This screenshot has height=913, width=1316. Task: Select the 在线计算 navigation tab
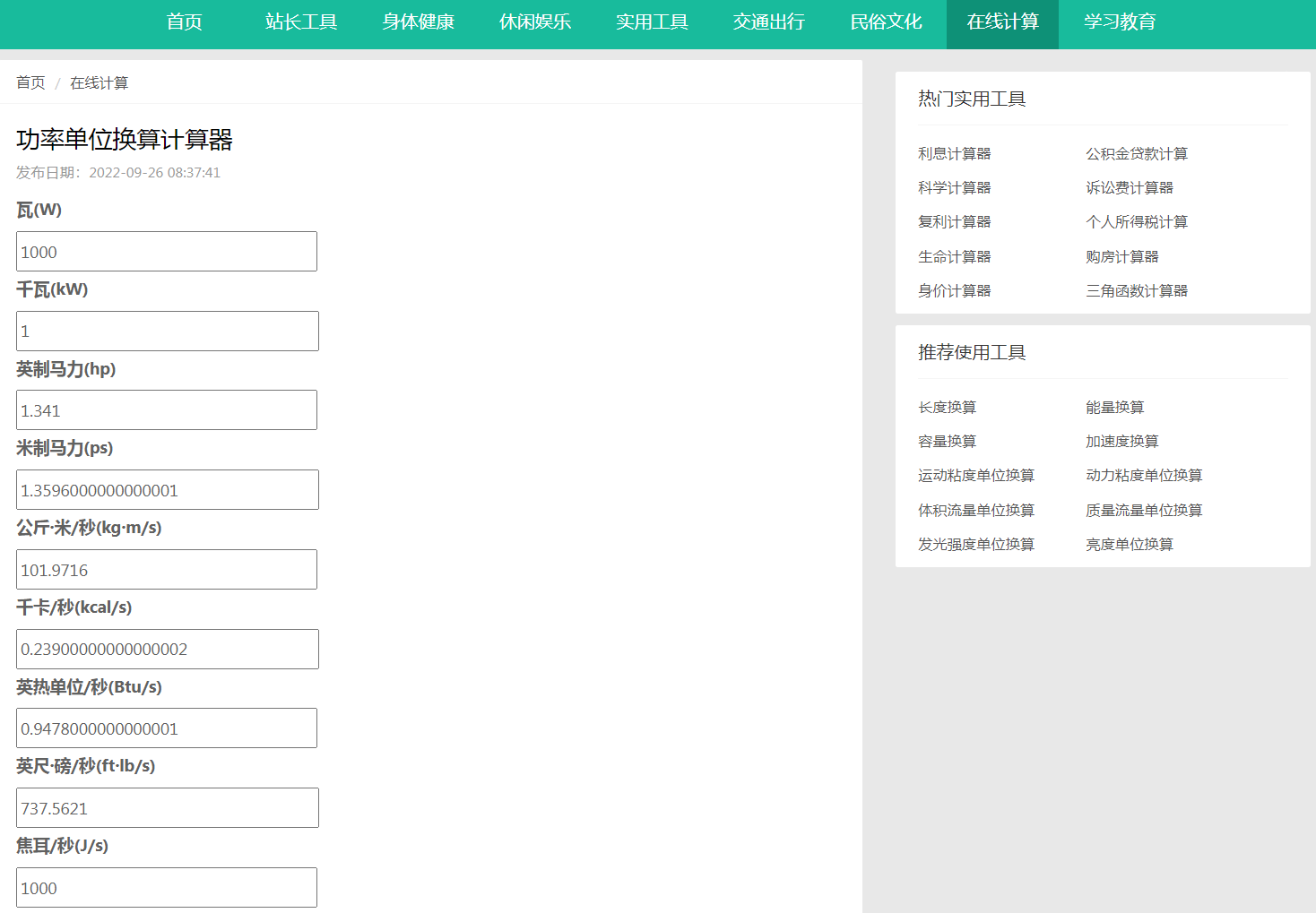point(1002,22)
